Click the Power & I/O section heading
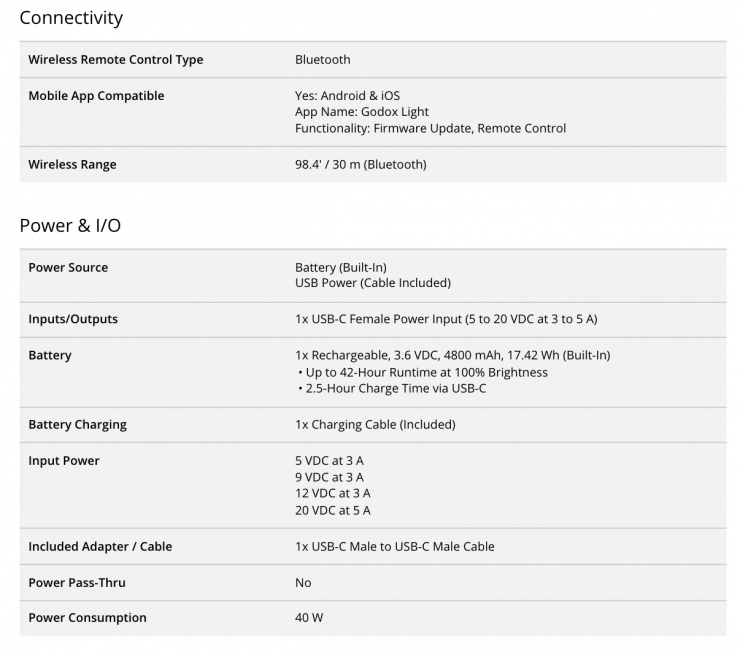Screen dimensions: 740x655 pyautogui.click(x=70, y=226)
